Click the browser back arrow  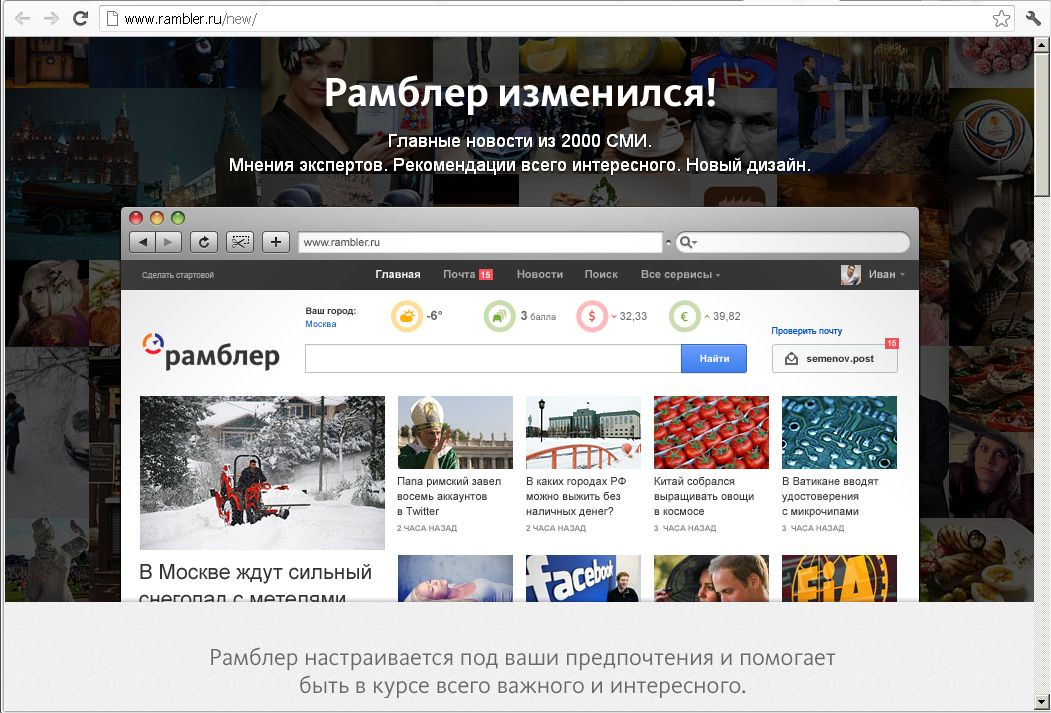22,19
